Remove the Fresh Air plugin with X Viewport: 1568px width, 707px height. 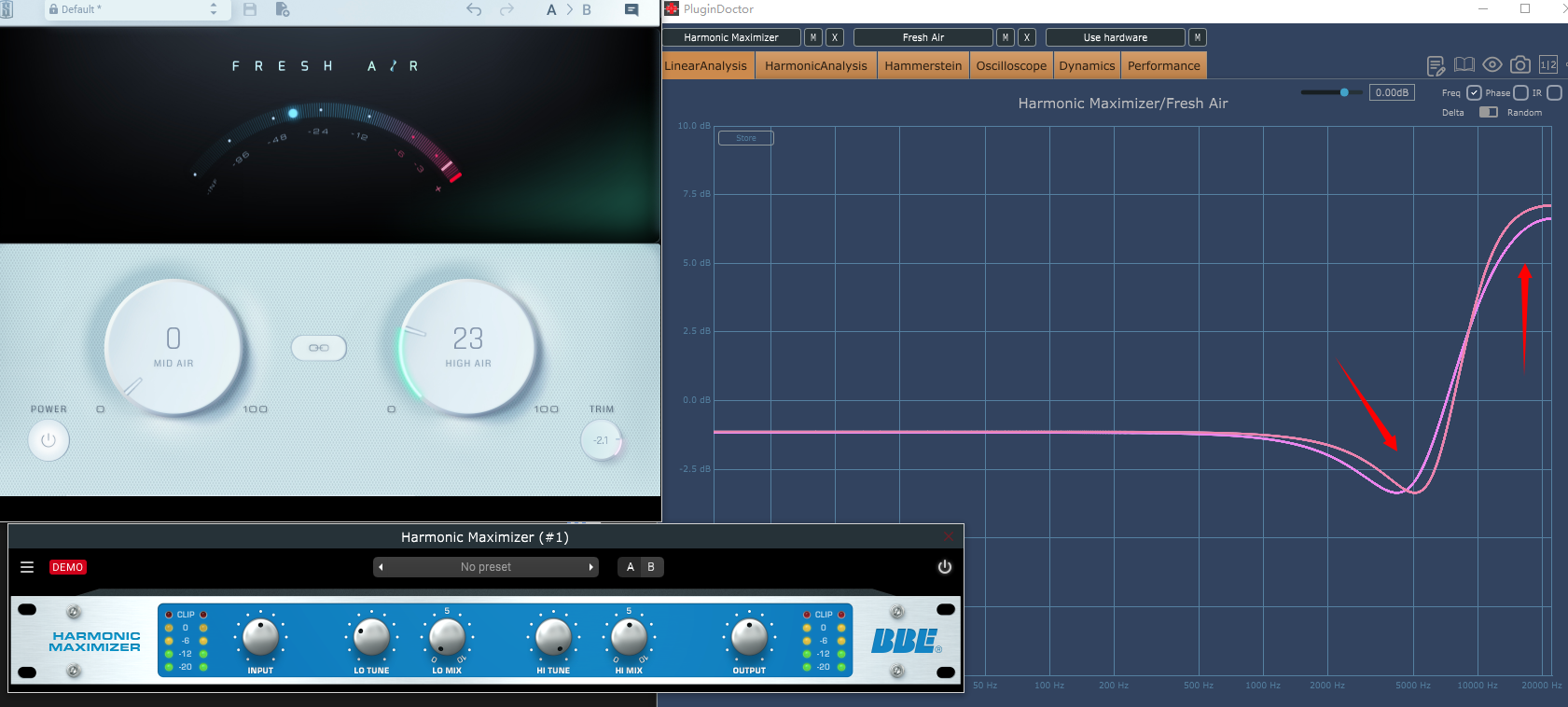coord(1027,37)
